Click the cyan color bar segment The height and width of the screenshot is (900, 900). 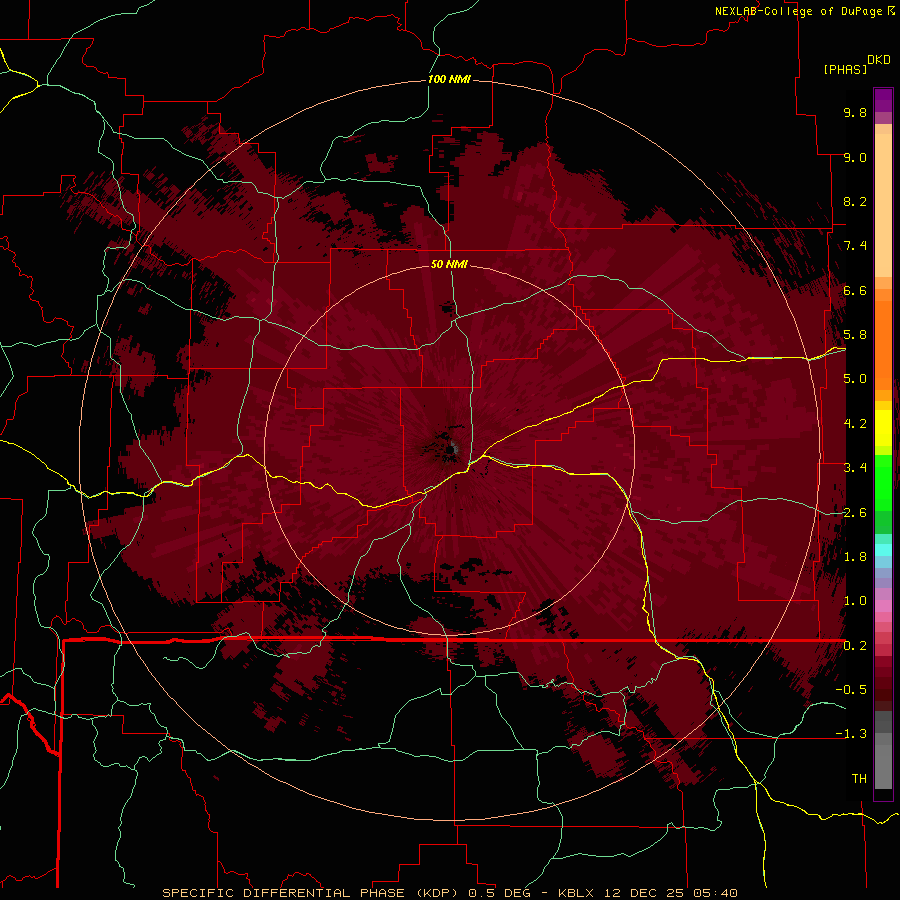point(883,550)
